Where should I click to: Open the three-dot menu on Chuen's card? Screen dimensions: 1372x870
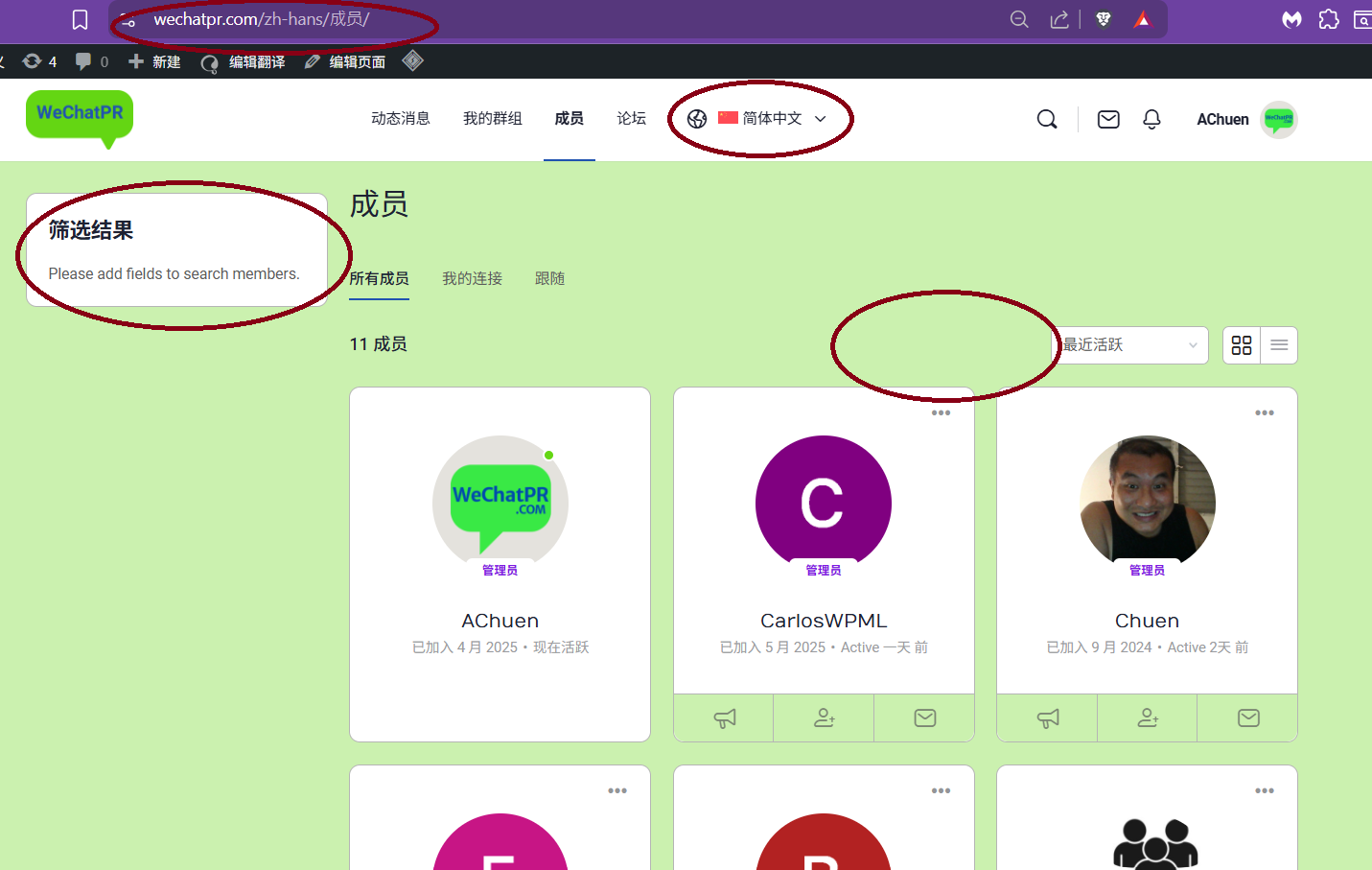(x=1265, y=413)
